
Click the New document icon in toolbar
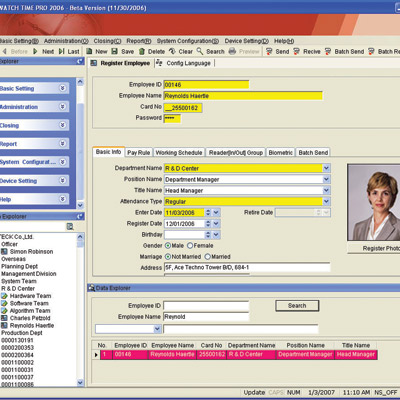[89, 51]
